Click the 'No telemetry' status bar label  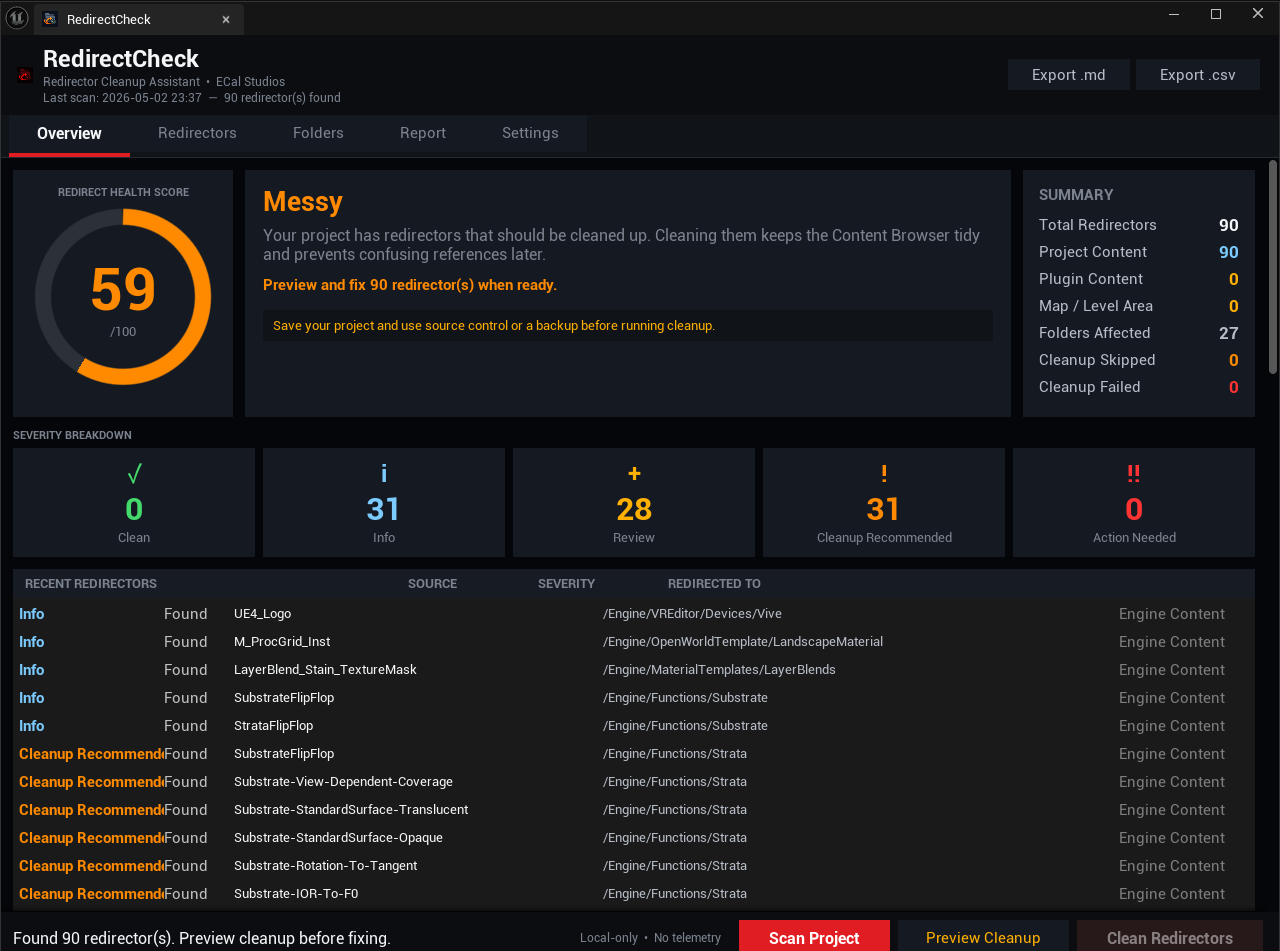click(687, 938)
